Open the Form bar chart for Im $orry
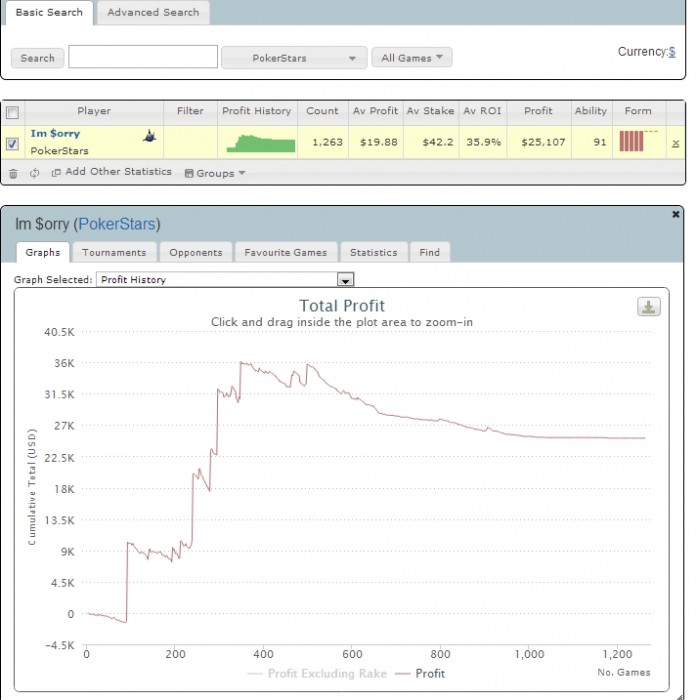The width and height of the screenshot is (697, 700). [638, 141]
